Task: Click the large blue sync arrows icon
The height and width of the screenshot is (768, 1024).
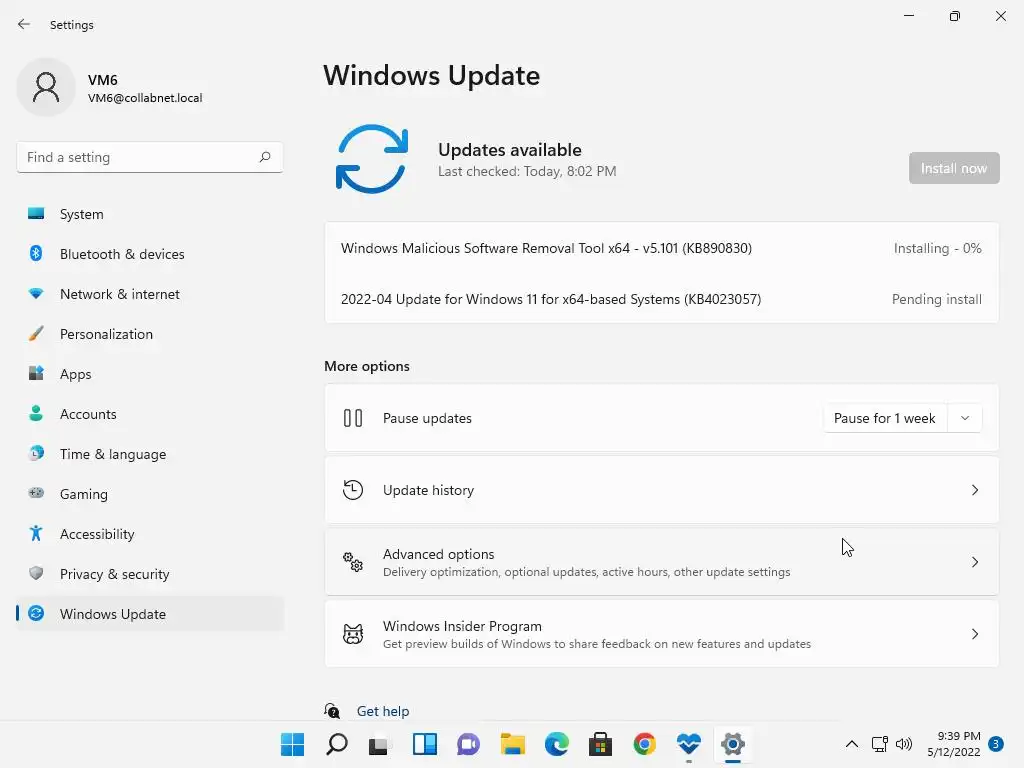Action: pyautogui.click(x=372, y=159)
